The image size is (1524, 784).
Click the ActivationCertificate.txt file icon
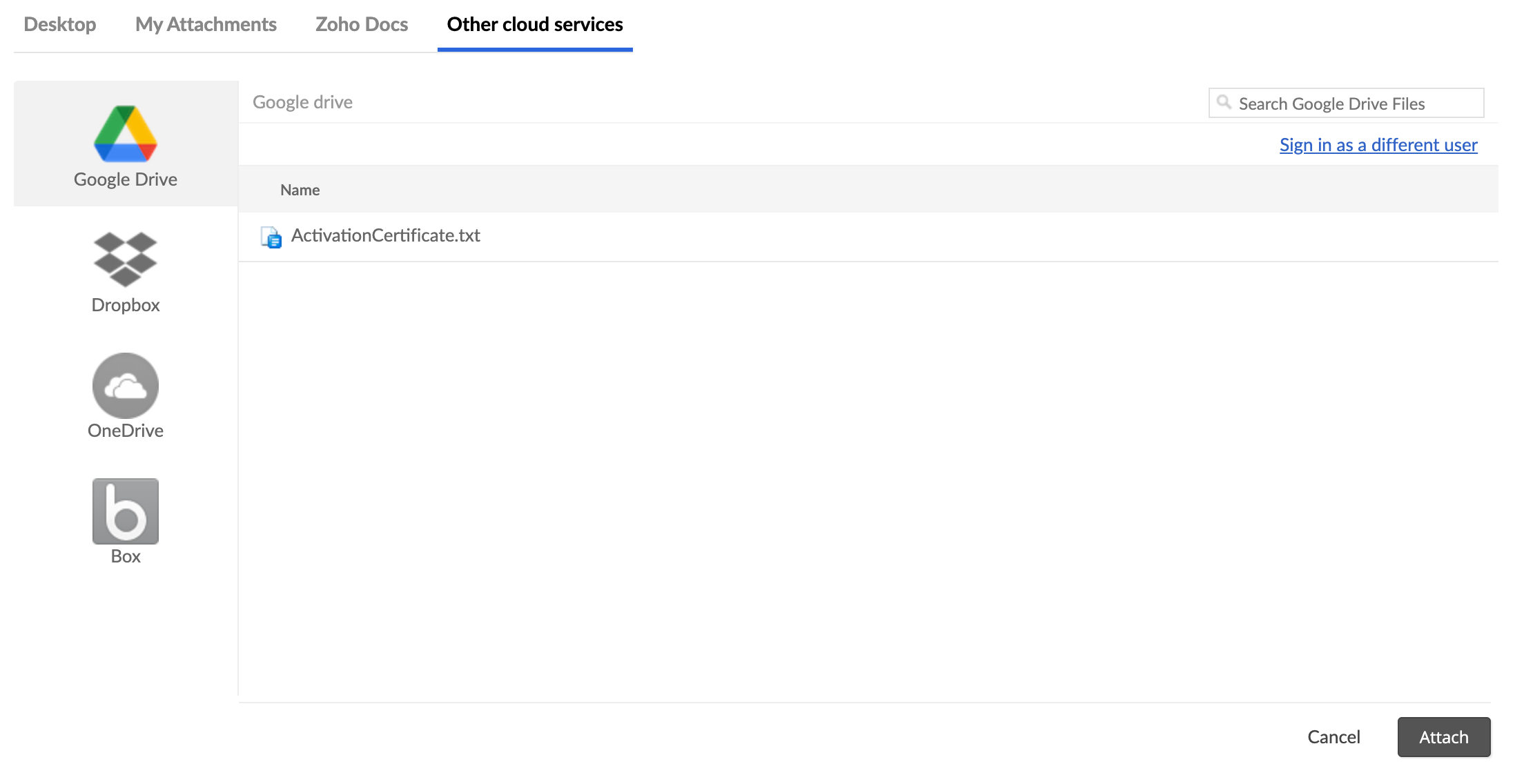pyautogui.click(x=271, y=237)
